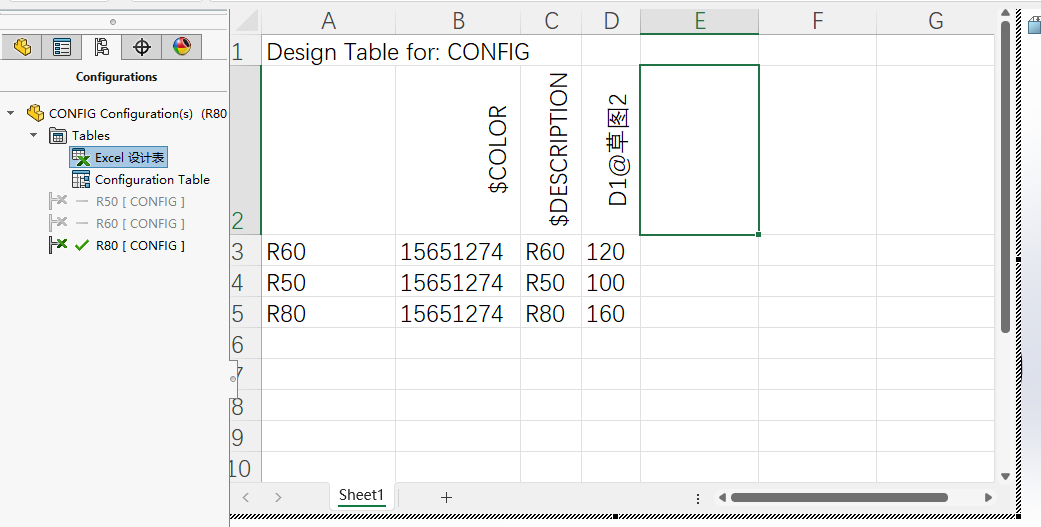Select row 5 header

tap(246, 313)
